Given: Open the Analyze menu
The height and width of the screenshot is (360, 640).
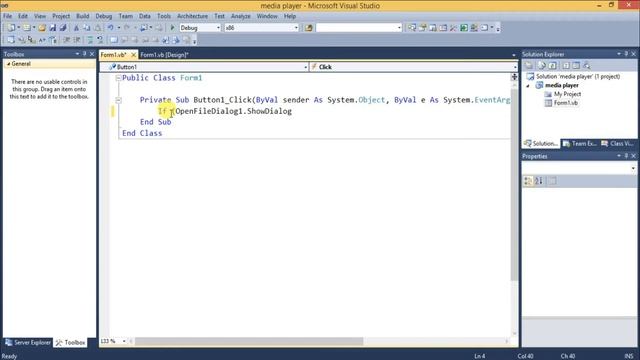Looking at the screenshot, I should 240,16.
